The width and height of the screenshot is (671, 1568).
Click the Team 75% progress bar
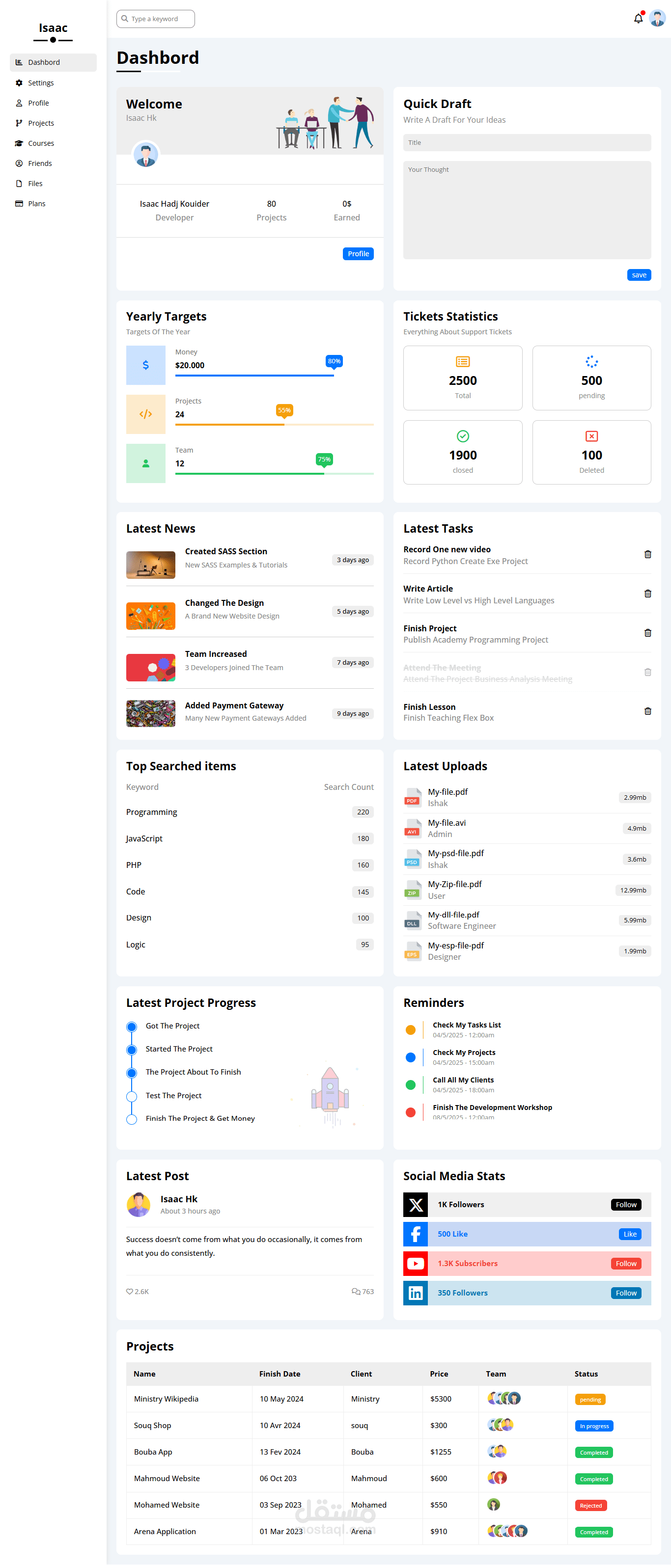[x=274, y=474]
